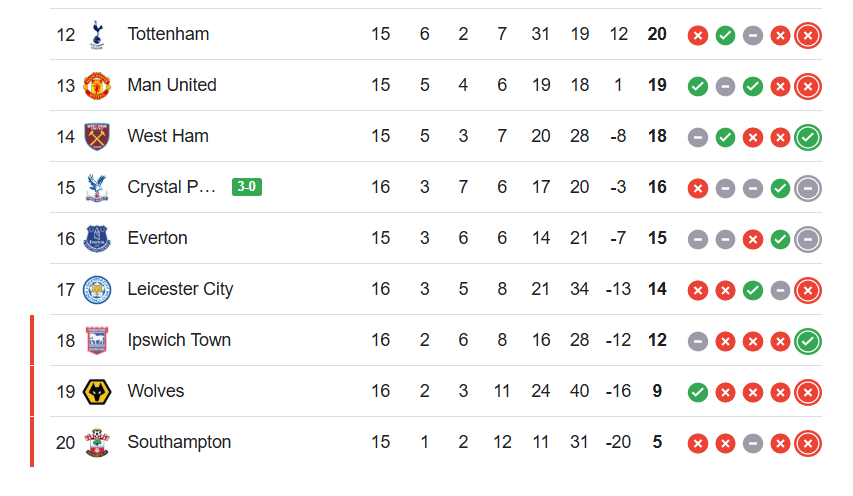The width and height of the screenshot is (853, 496).
Task: Click Wolves' first green win form icon
Action: (698, 392)
